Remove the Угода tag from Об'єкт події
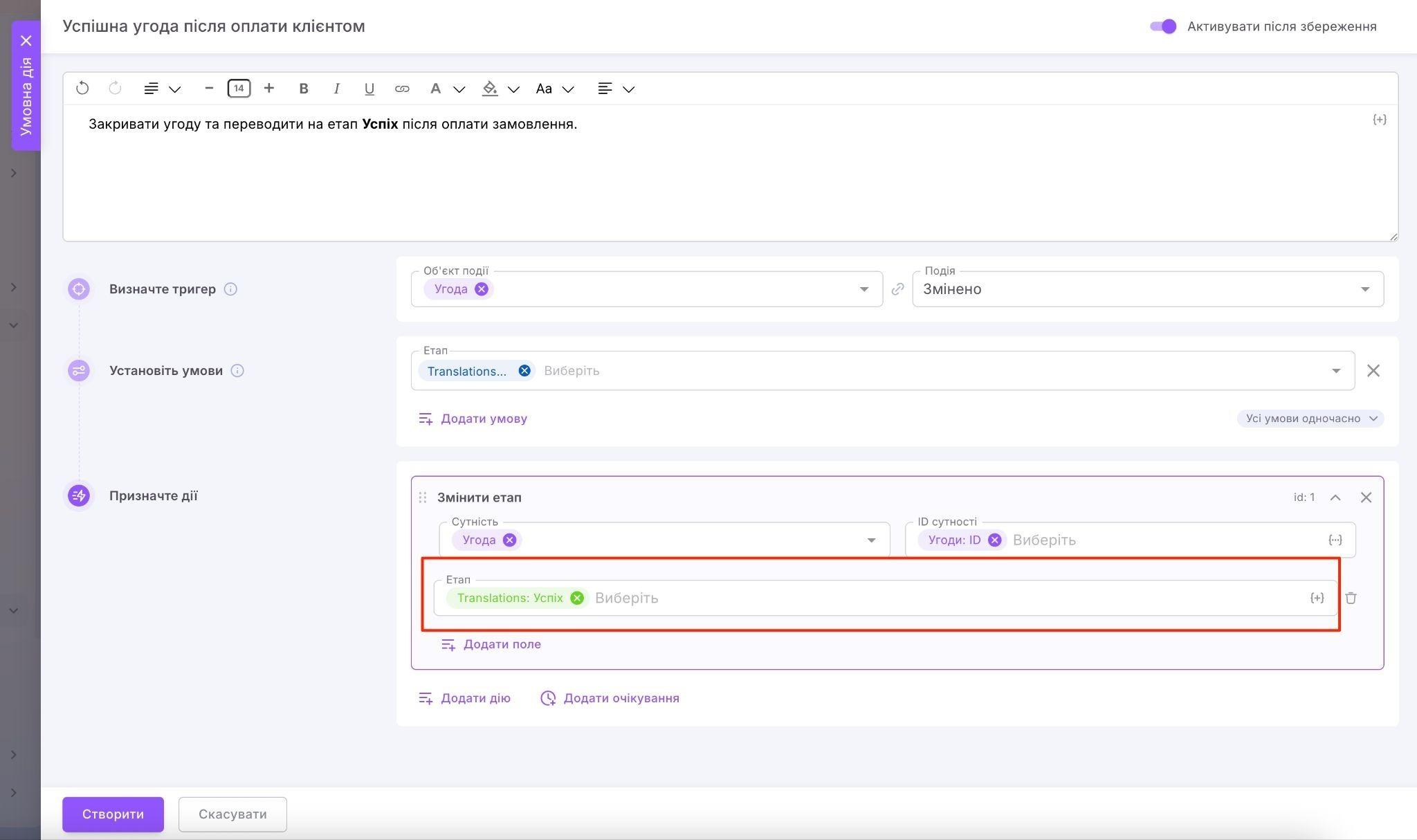 pos(482,289)
